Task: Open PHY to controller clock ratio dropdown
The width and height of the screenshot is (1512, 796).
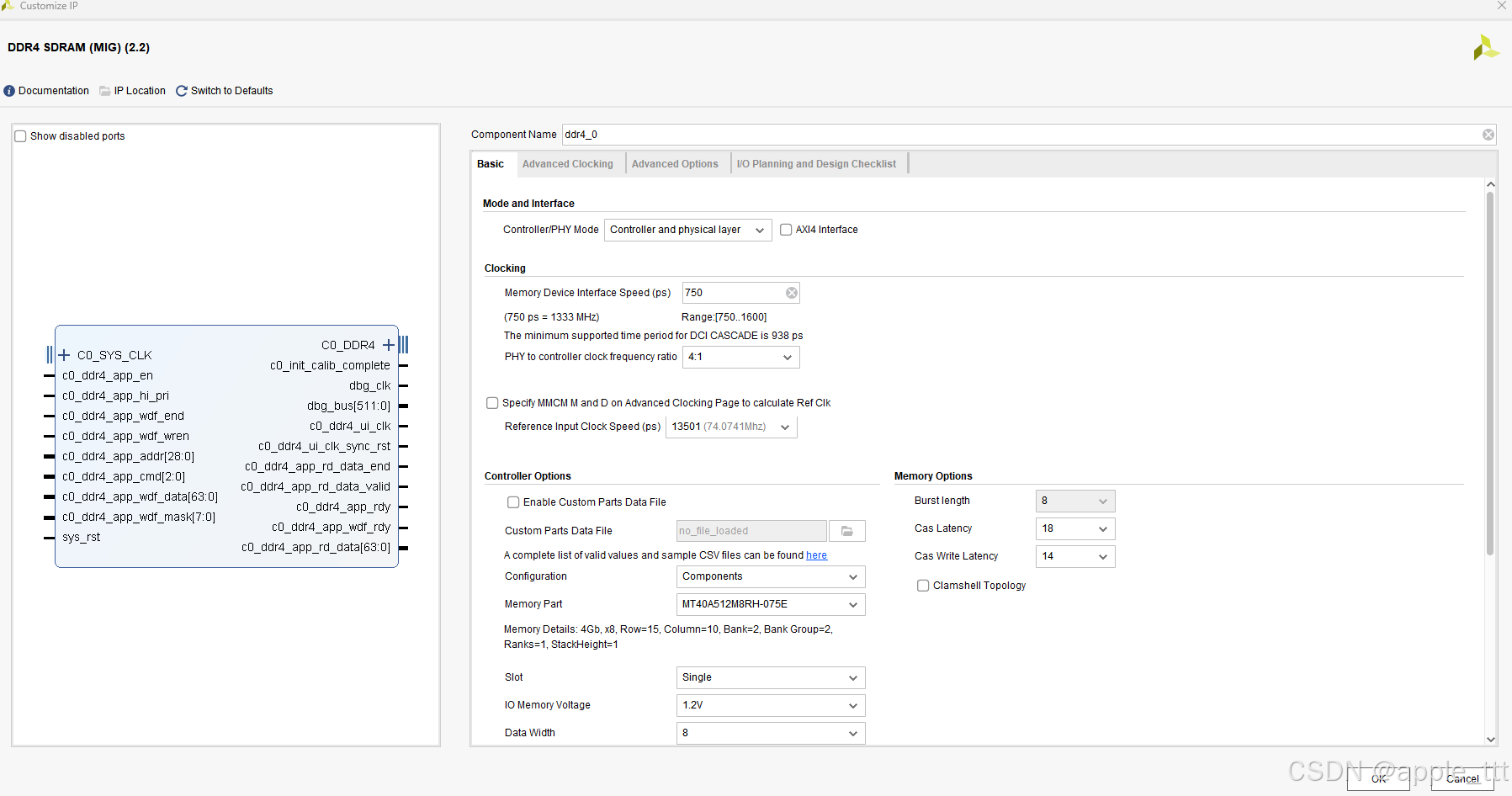Action: pyautogui.click(x=740, y=357)
